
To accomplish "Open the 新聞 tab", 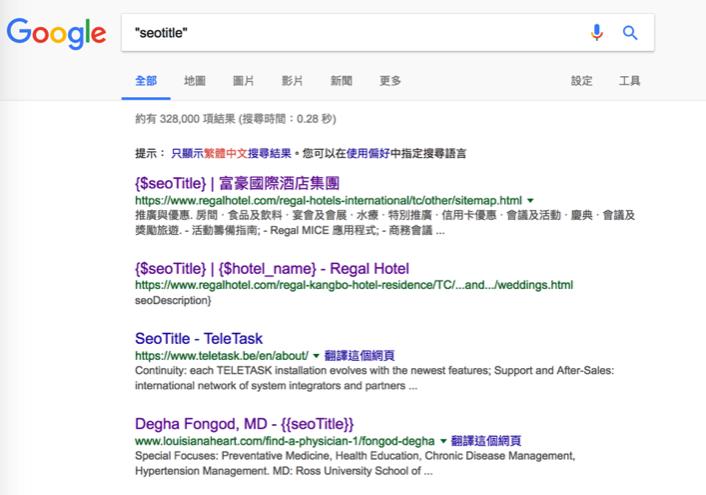I will point(341,81).
